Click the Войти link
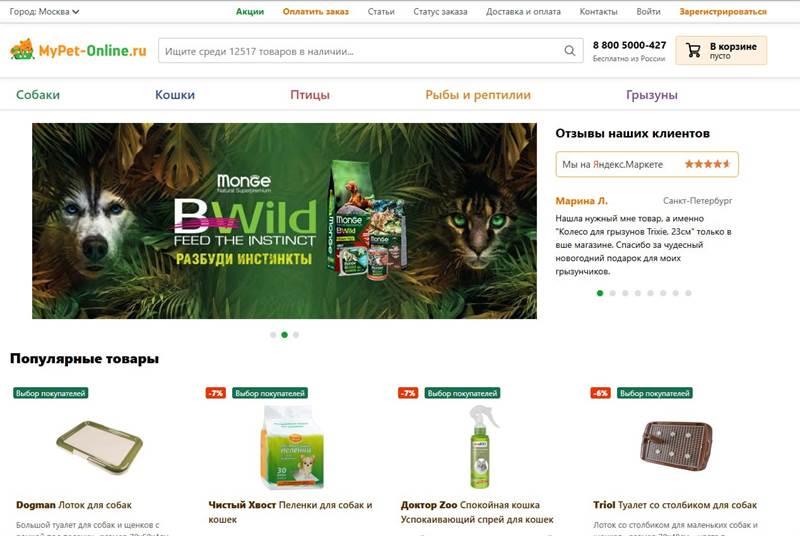This screenshot has height=536, width=800. coord(648,11)
